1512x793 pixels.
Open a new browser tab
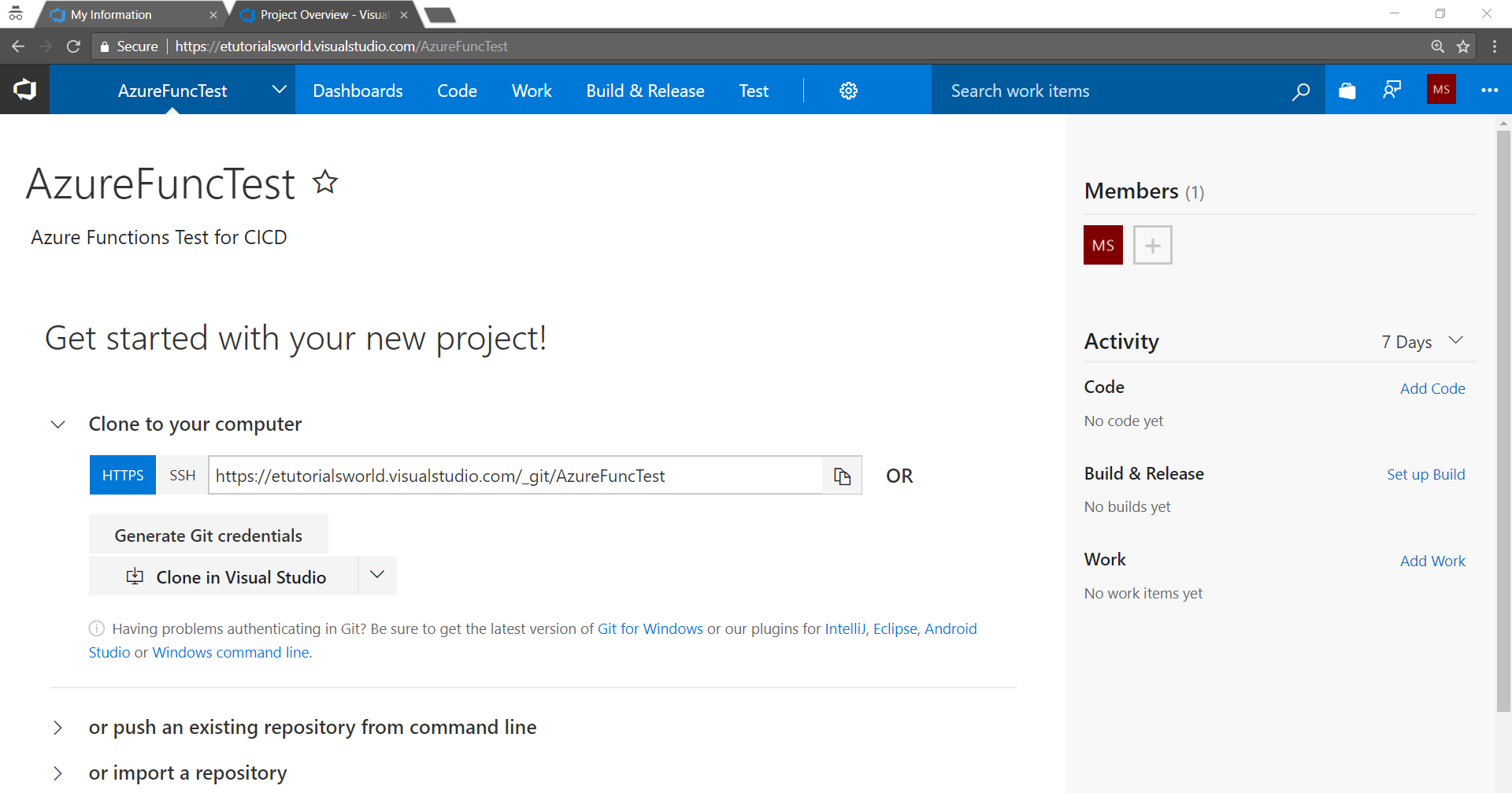[439, 15]
